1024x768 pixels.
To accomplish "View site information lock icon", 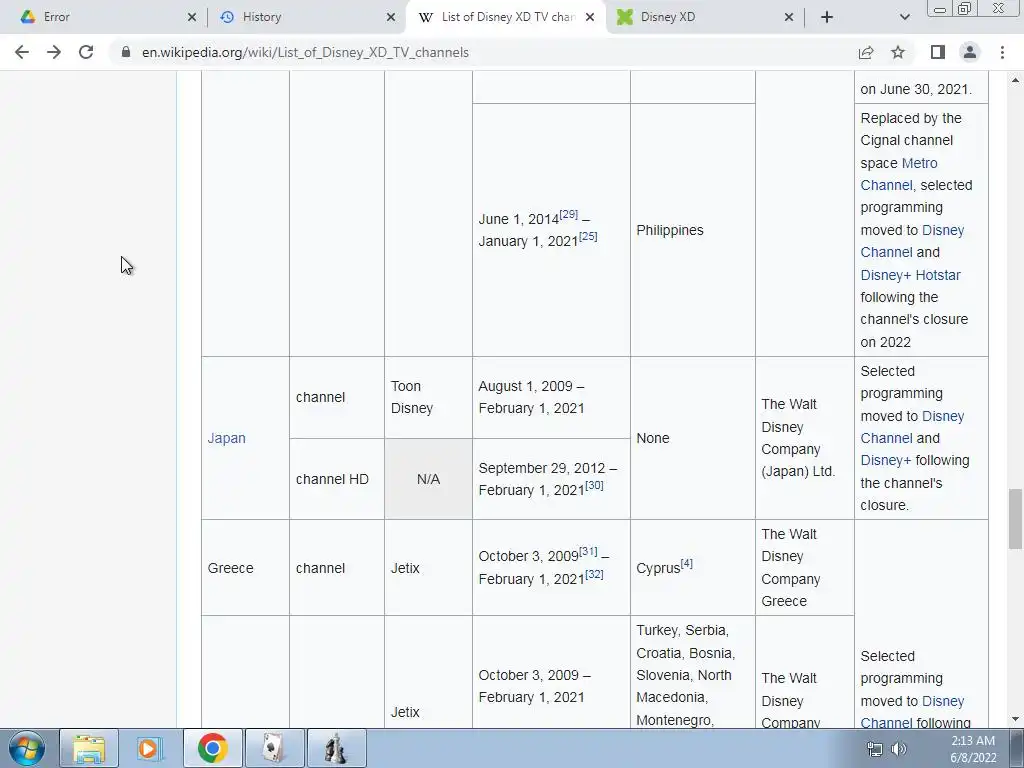I will pyautogui.click(x=126, y=52).
